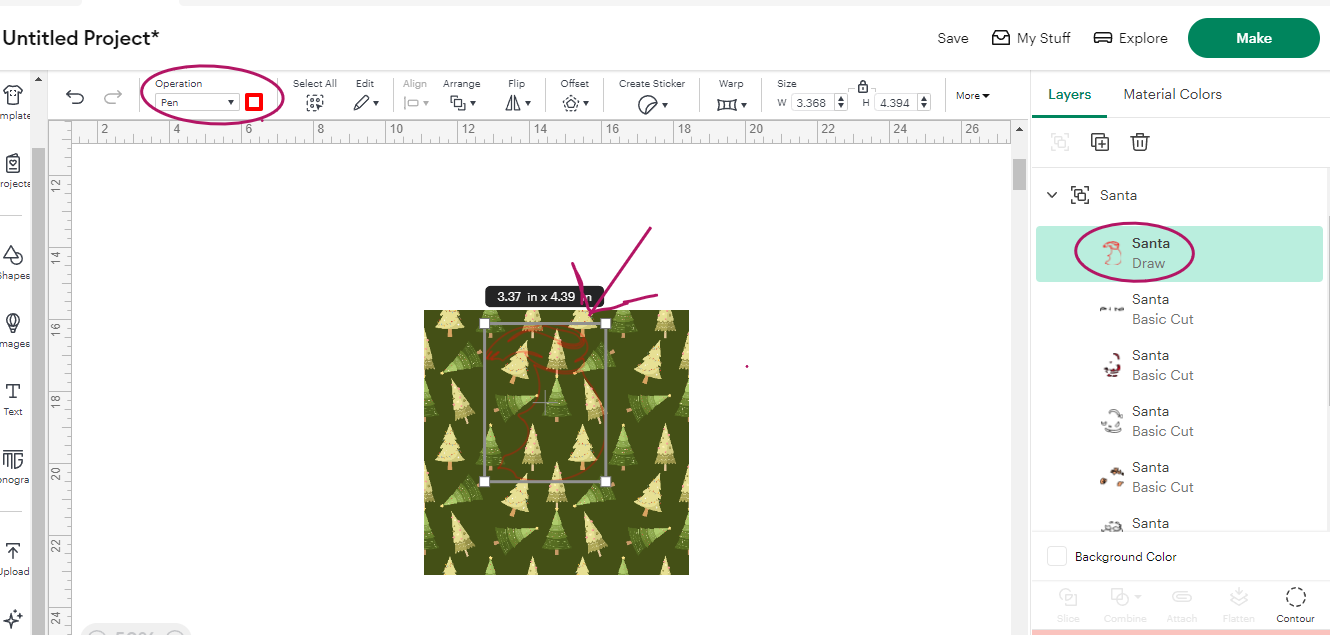This screenshot has width=1330, height=635.
Task: Switch to the Material Colors tab
Action: (x=1172, y=94)
